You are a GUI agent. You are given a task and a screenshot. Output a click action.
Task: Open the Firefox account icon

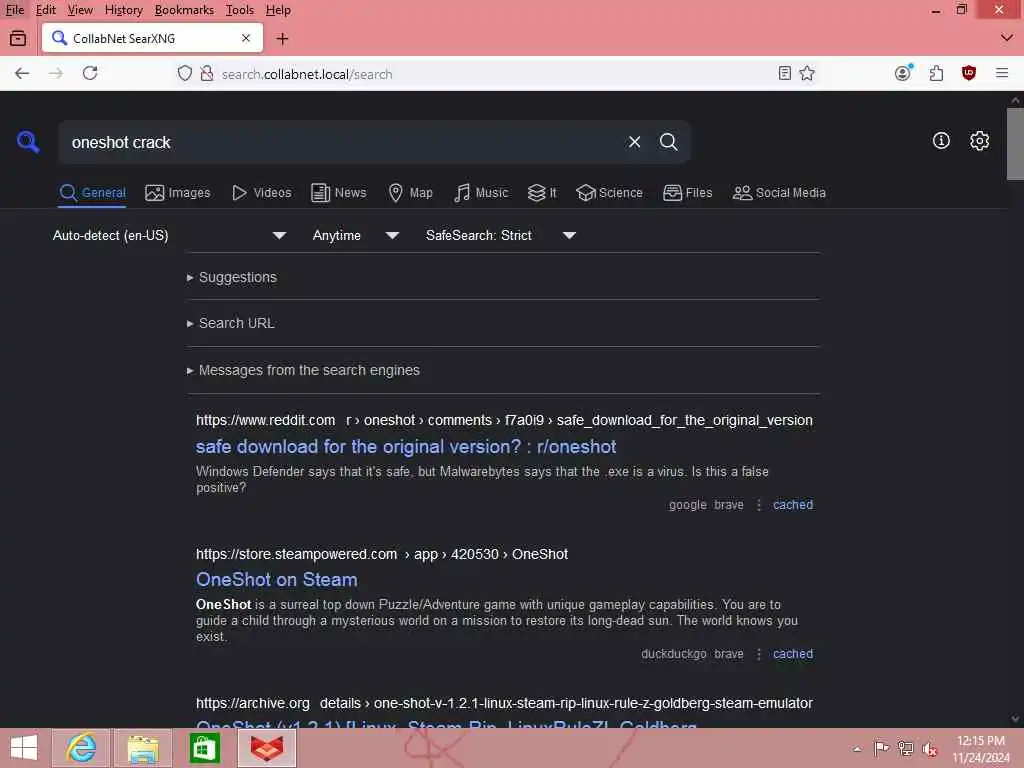(x=903, y=72)
